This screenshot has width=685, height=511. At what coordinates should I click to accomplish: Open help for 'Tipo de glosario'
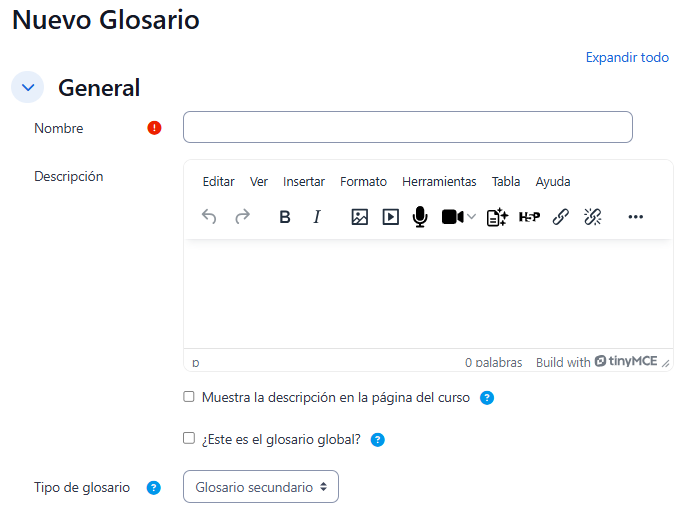154,488
